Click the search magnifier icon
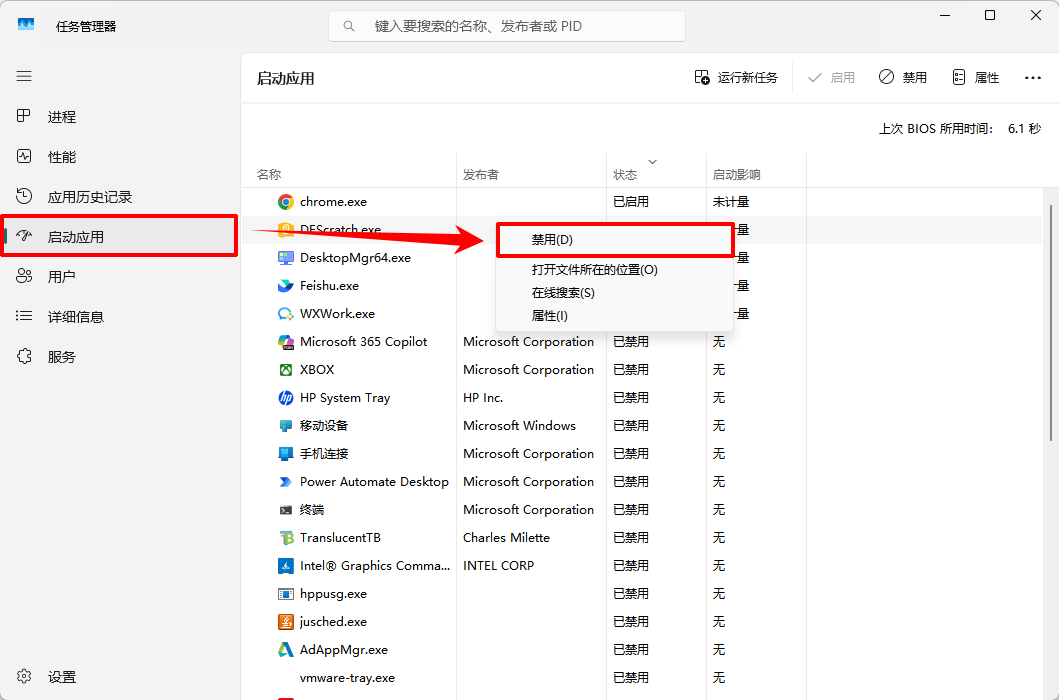Viewport: 1059px width, 700px height. point(348,26)
